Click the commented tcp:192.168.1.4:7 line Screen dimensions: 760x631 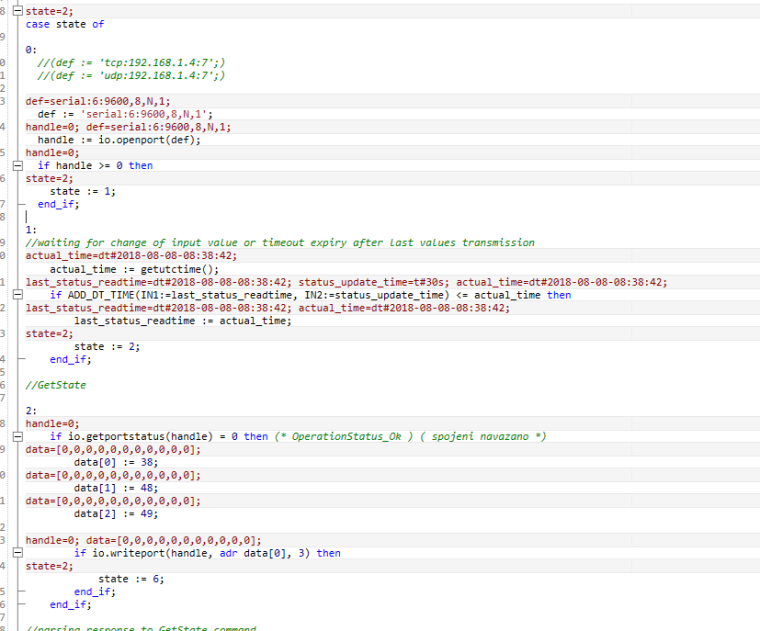(x=130, y=62)
